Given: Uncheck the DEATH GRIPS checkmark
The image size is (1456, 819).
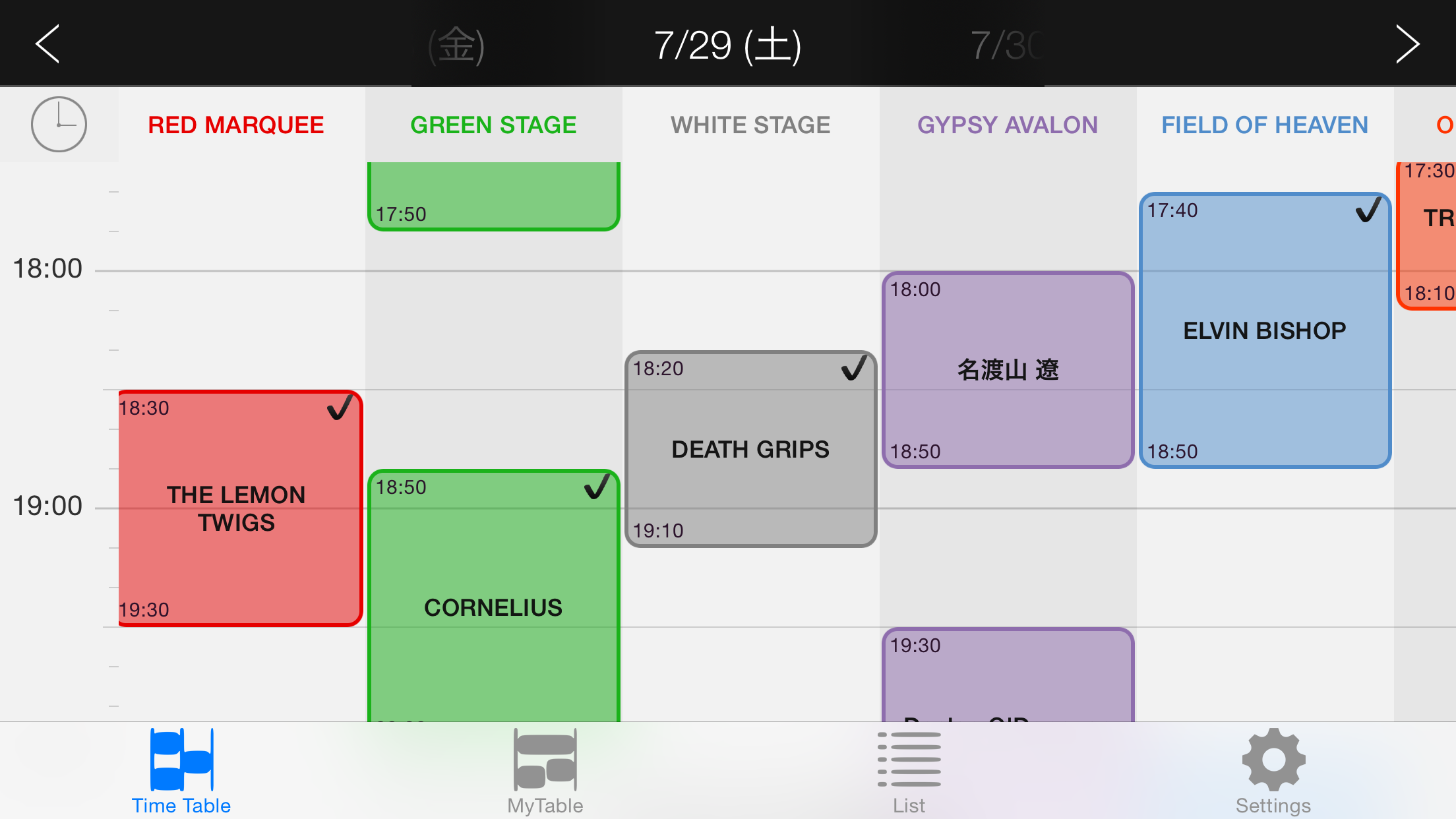Looking at the screenshot, I should pyautogui.click(x=854, y=368).
